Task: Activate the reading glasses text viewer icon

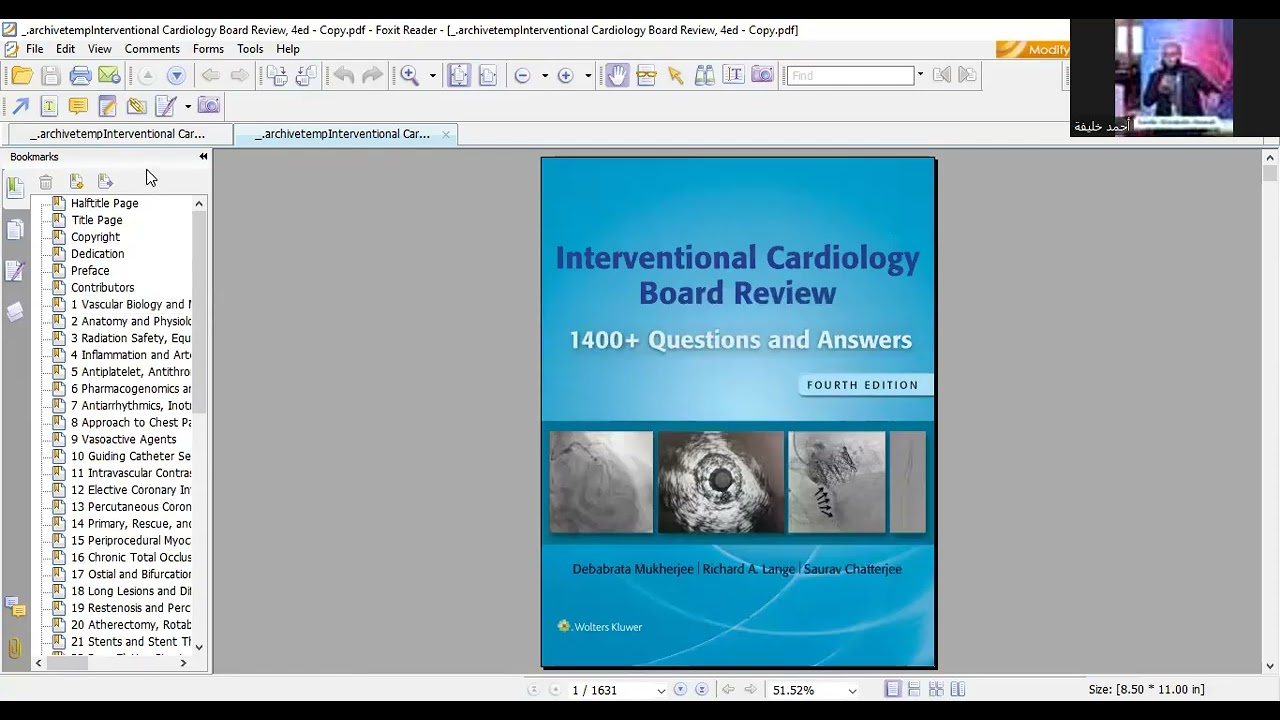Action: pyautogui.click(x=646, y=75)
